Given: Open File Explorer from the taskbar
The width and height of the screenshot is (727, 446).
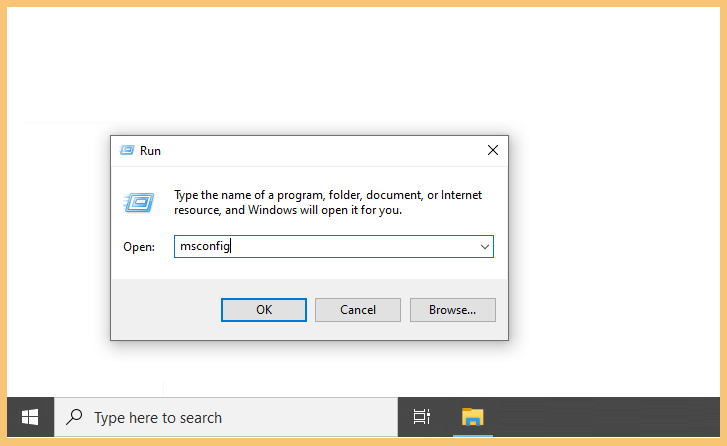Looking at the screenshot, I should point(472,417).
